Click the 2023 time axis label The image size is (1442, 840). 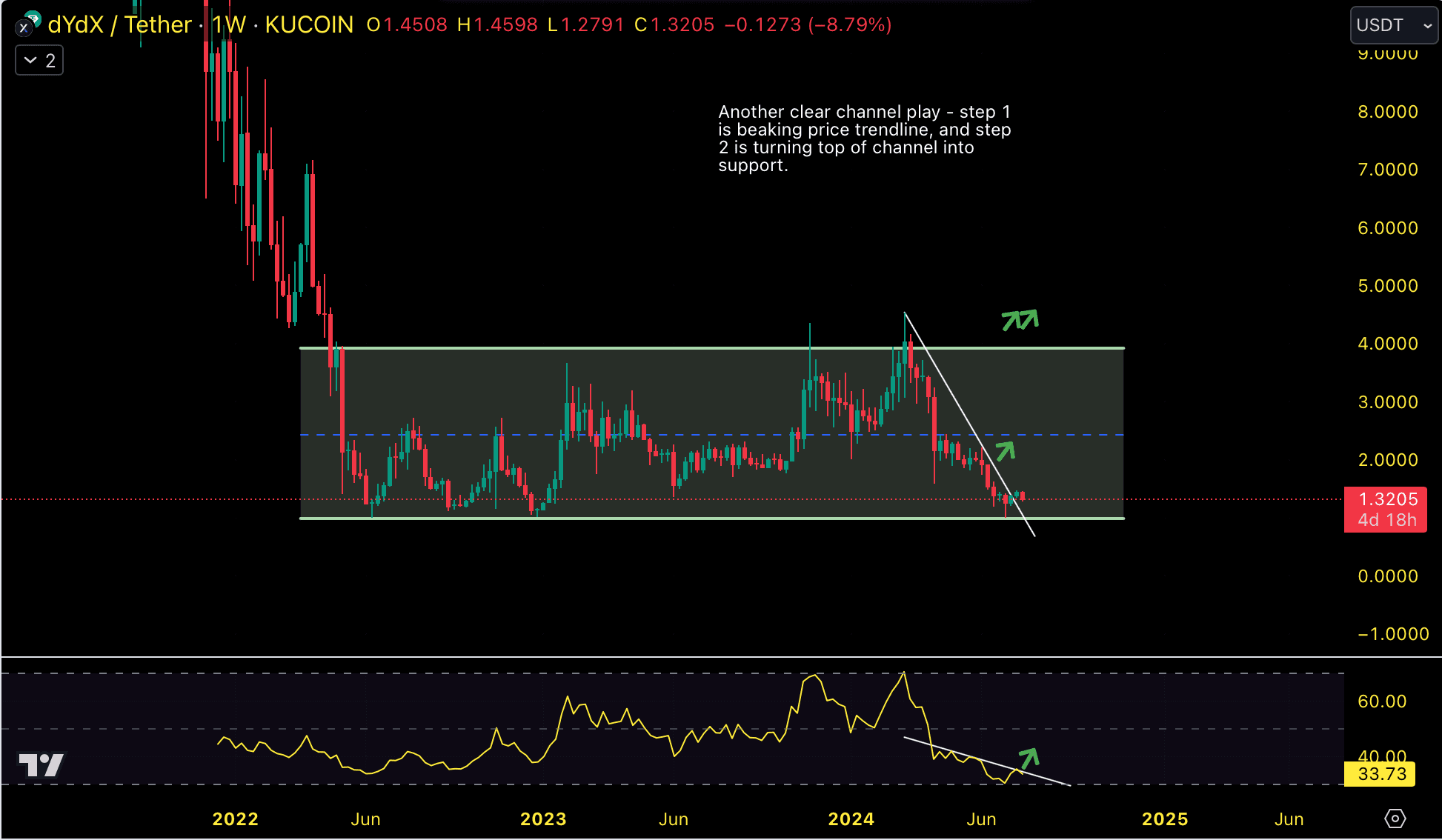tap(543, 819)
